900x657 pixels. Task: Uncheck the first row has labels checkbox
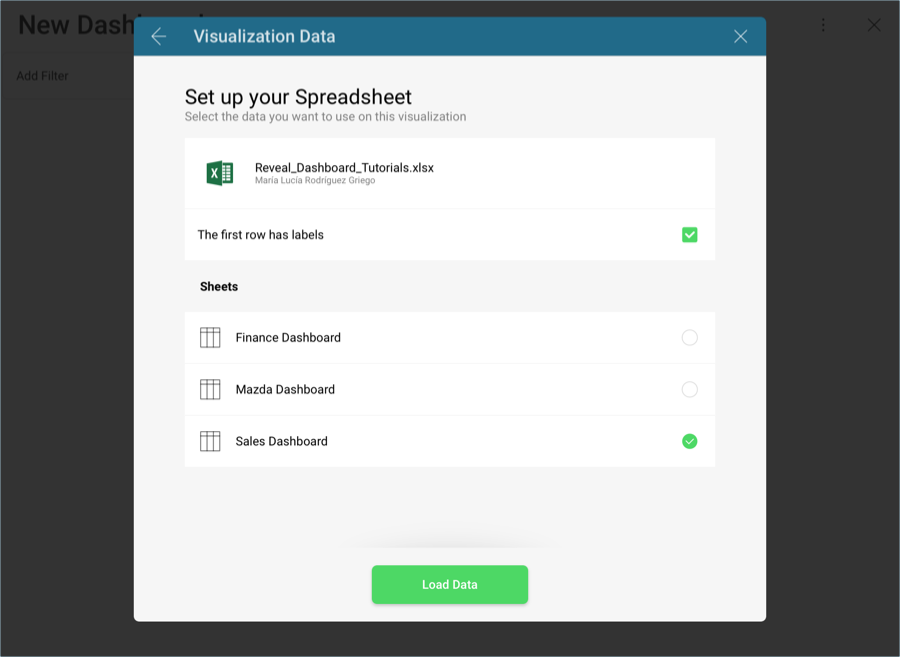coord(689,235)
